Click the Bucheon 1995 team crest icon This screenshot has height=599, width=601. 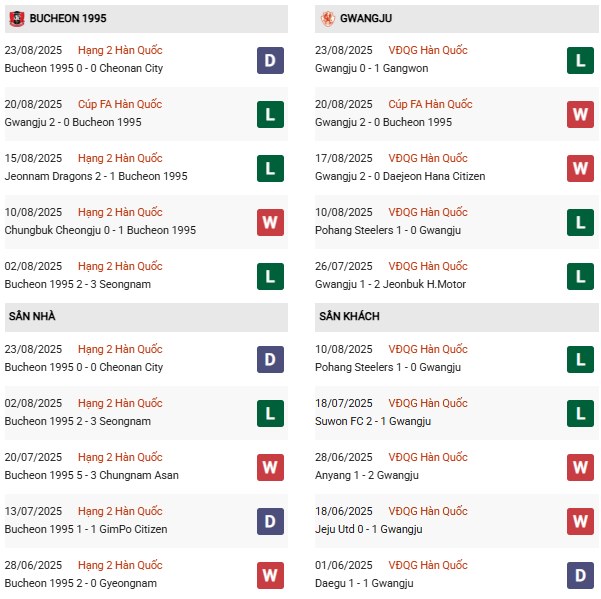click(x=16, y=18)
